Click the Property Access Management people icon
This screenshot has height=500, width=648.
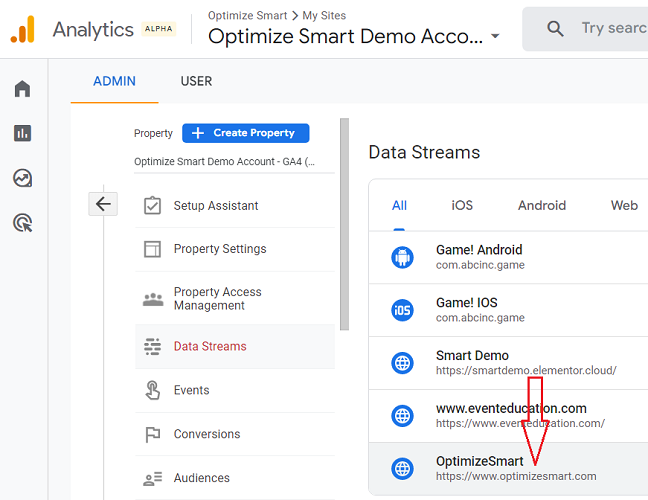coord(153,299)
